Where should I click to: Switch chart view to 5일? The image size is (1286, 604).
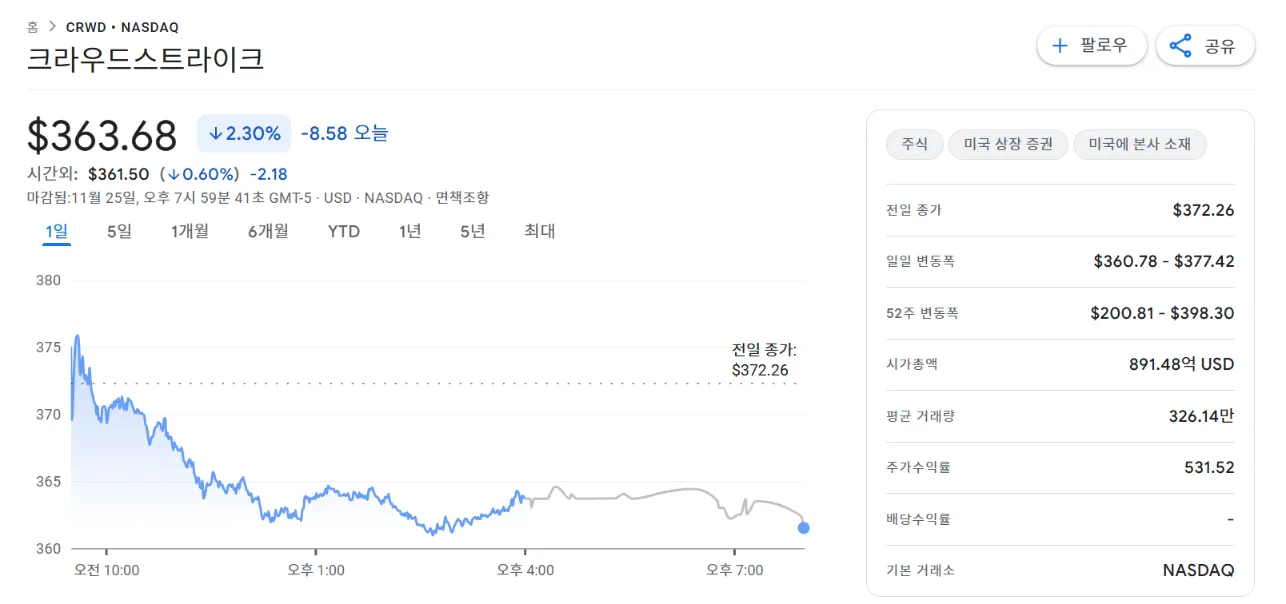pyautogui.click(x=117, y=231)
